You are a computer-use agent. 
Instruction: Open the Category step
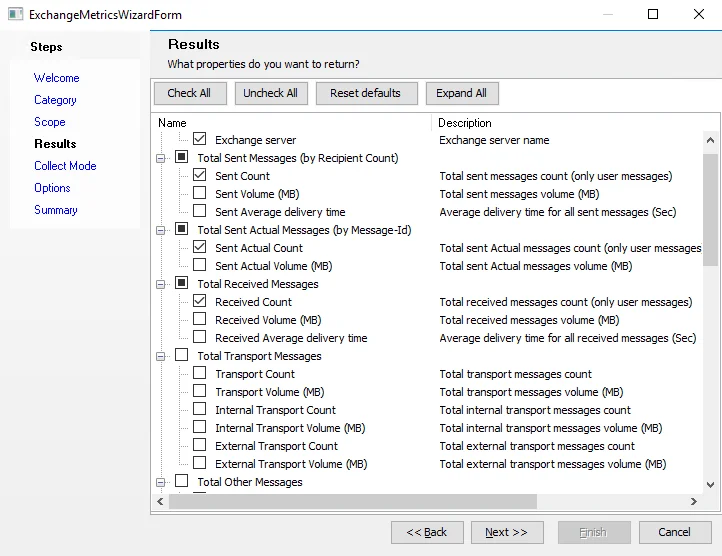55,100
